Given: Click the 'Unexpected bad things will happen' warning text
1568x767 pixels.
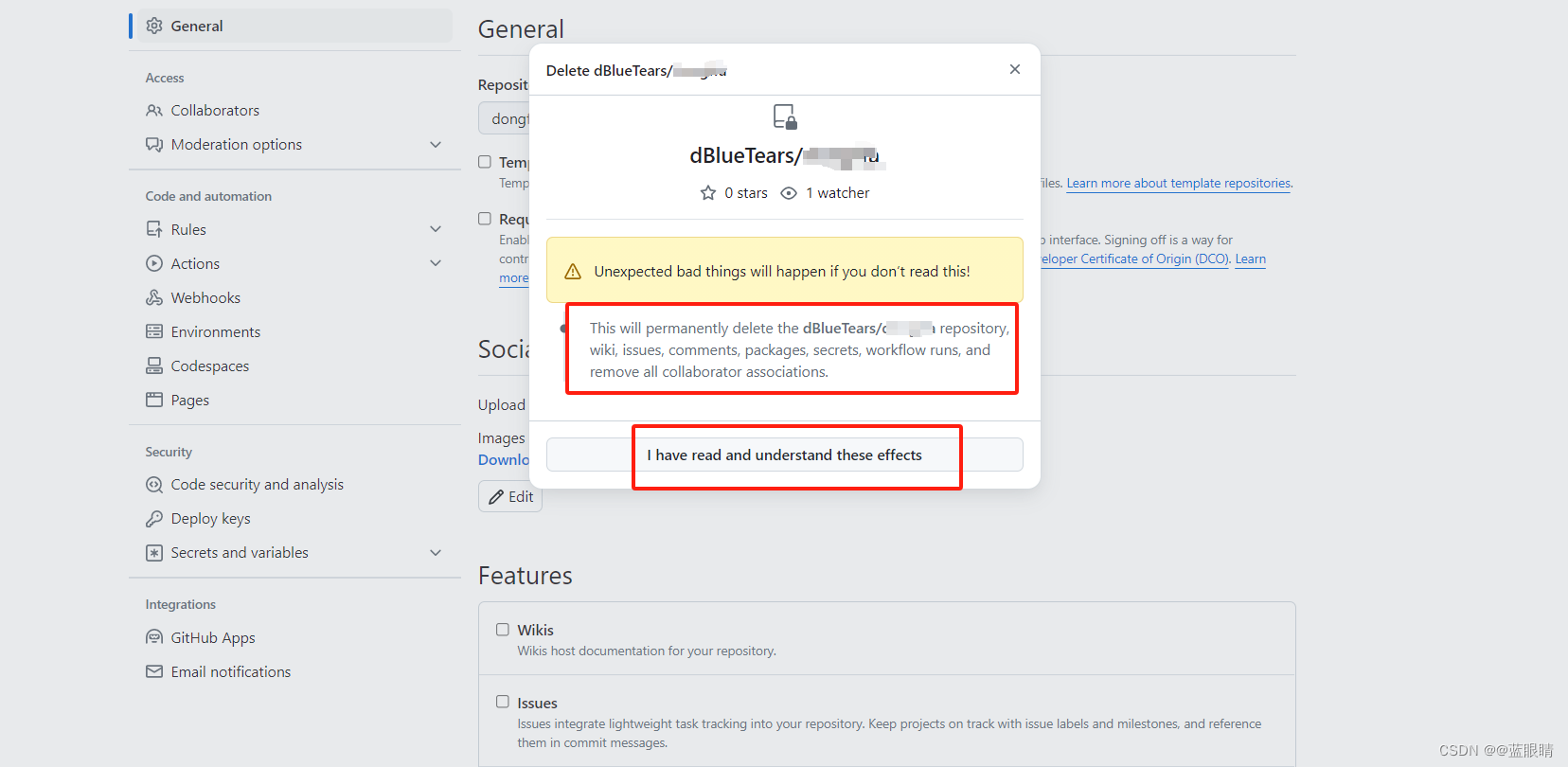Looking at the screenshot, I should 782,271.
